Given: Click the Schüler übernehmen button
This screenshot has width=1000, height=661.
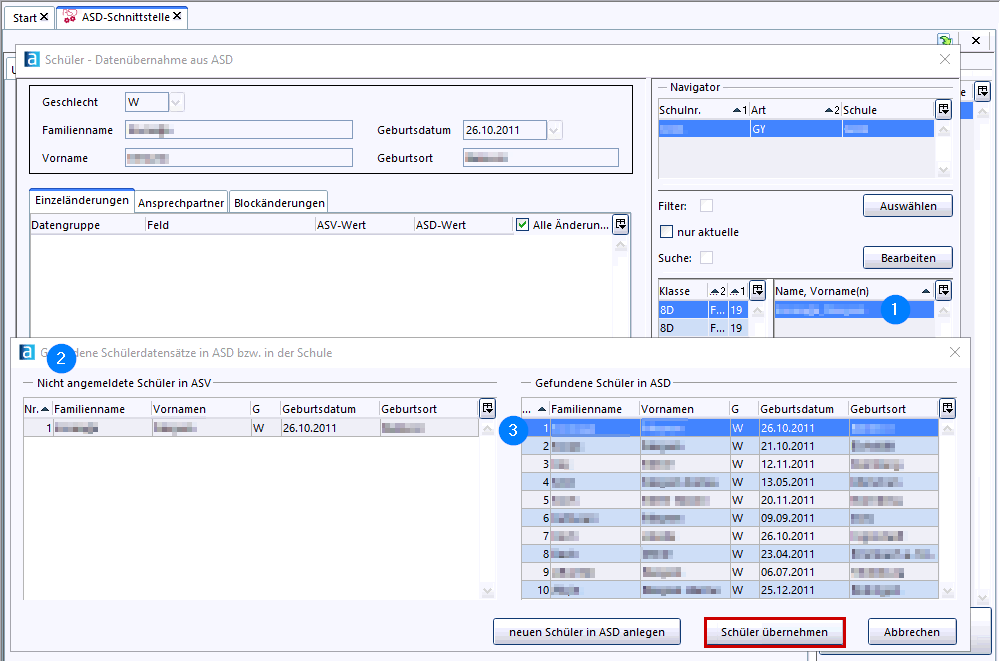Looking at the screenshot, I should tap(774, 632).
